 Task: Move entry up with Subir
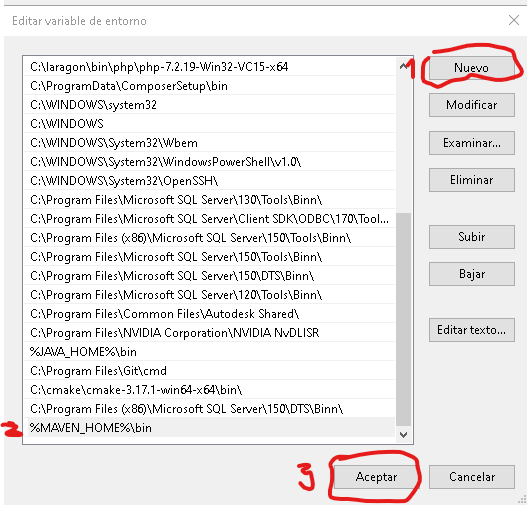pyautogui.click(x=472, y=237)
